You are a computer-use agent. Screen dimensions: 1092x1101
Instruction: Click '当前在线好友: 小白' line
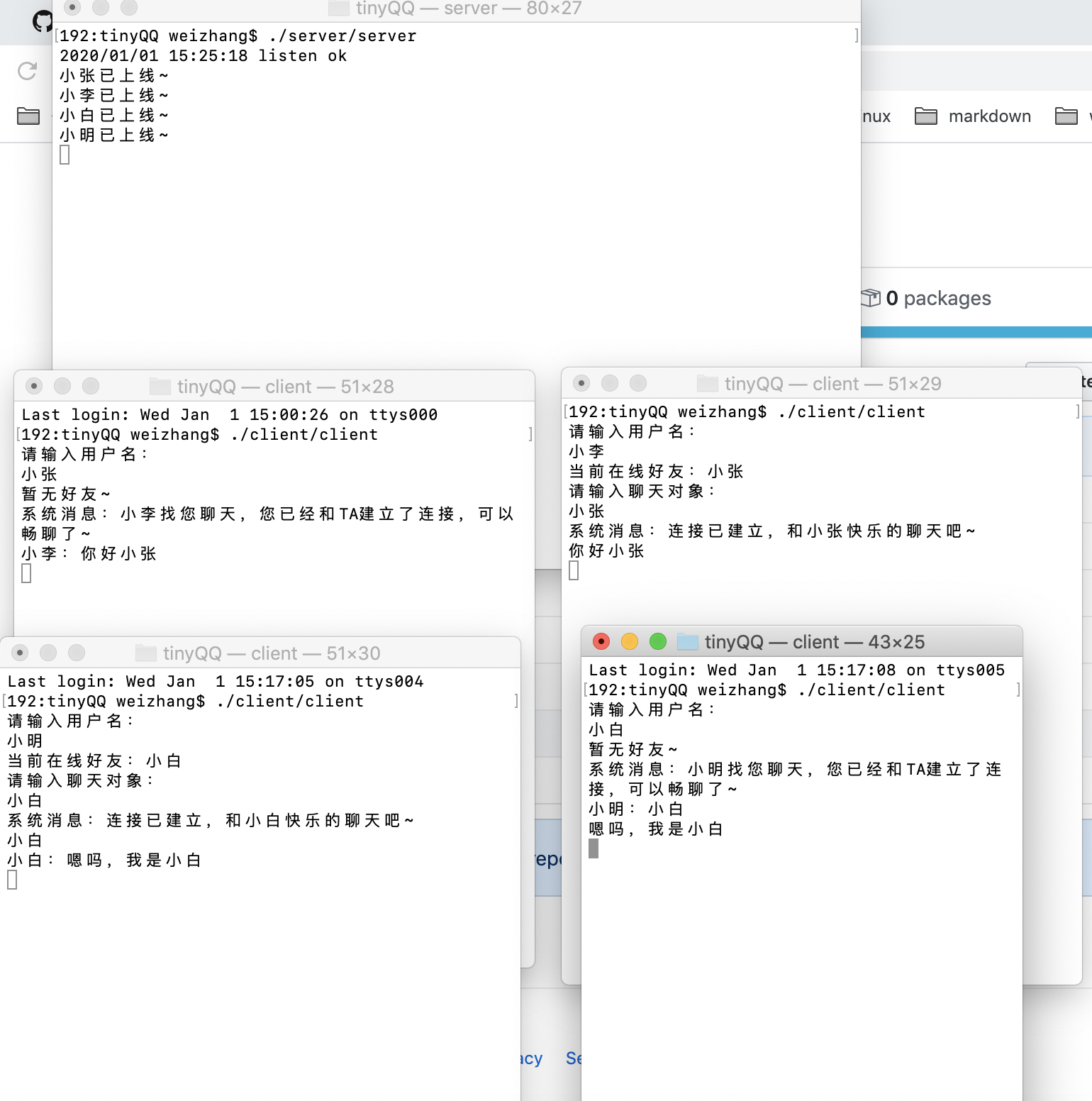pyautogui.click(x=94, y=761)
